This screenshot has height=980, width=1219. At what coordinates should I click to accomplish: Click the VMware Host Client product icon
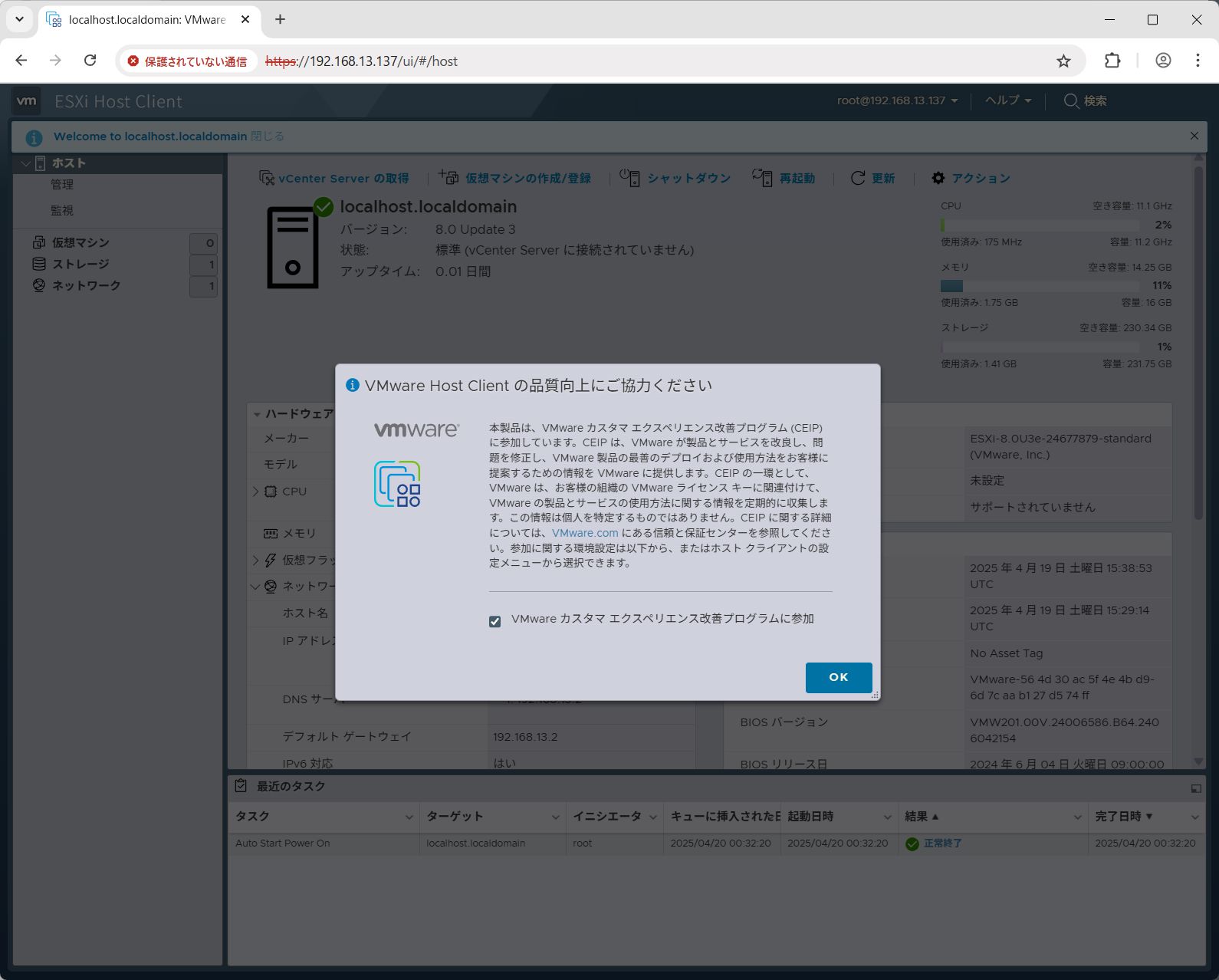[x=397, y=484]
